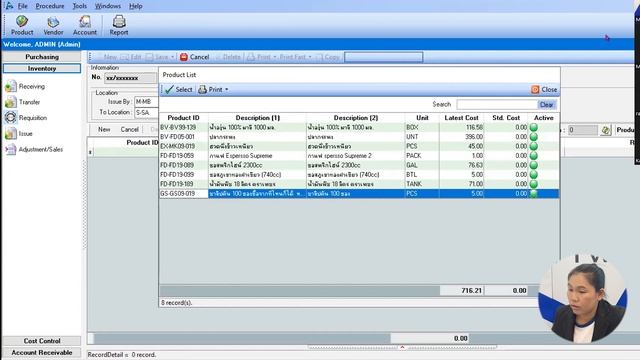
Task: Sort by the Product ID column header
Action: tap(184, 118)
